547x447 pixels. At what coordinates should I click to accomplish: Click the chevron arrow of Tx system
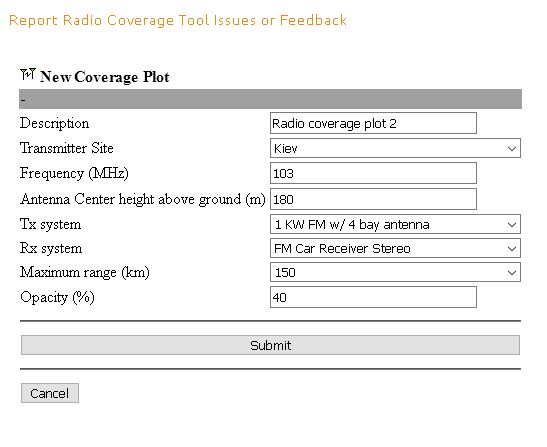coord(512,225)
